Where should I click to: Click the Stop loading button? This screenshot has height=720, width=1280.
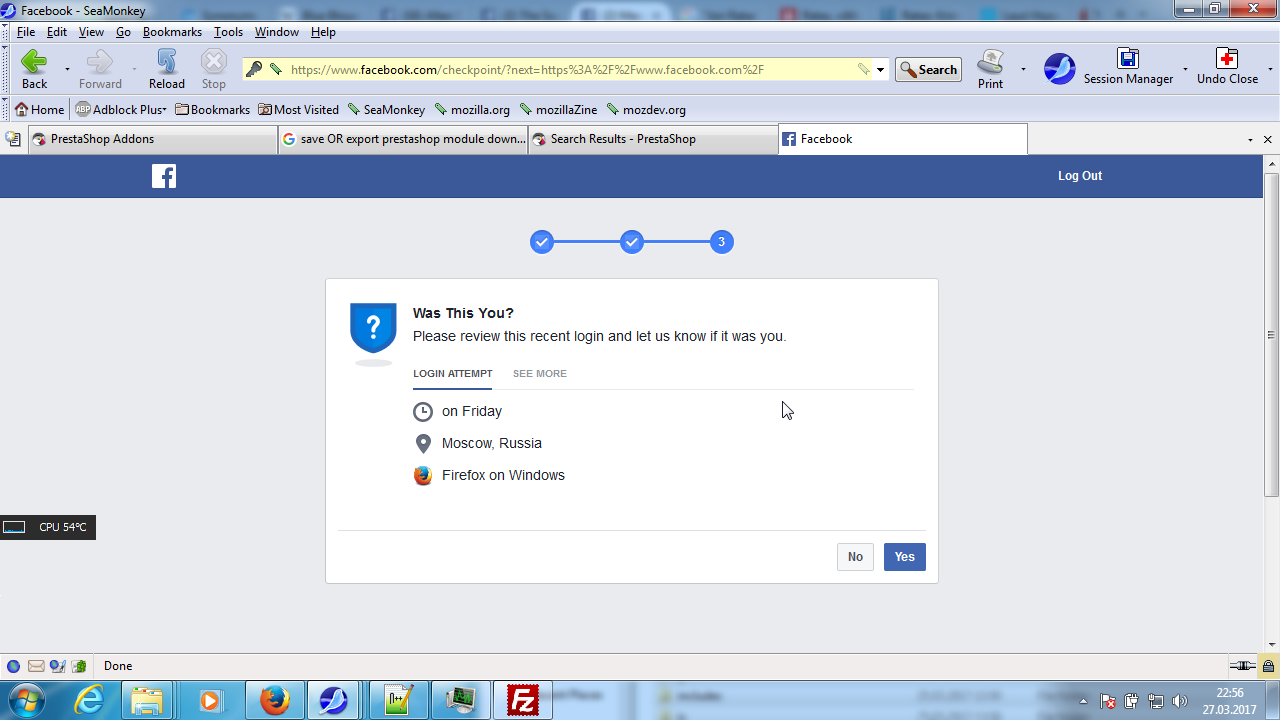click(x=214, y=69)
